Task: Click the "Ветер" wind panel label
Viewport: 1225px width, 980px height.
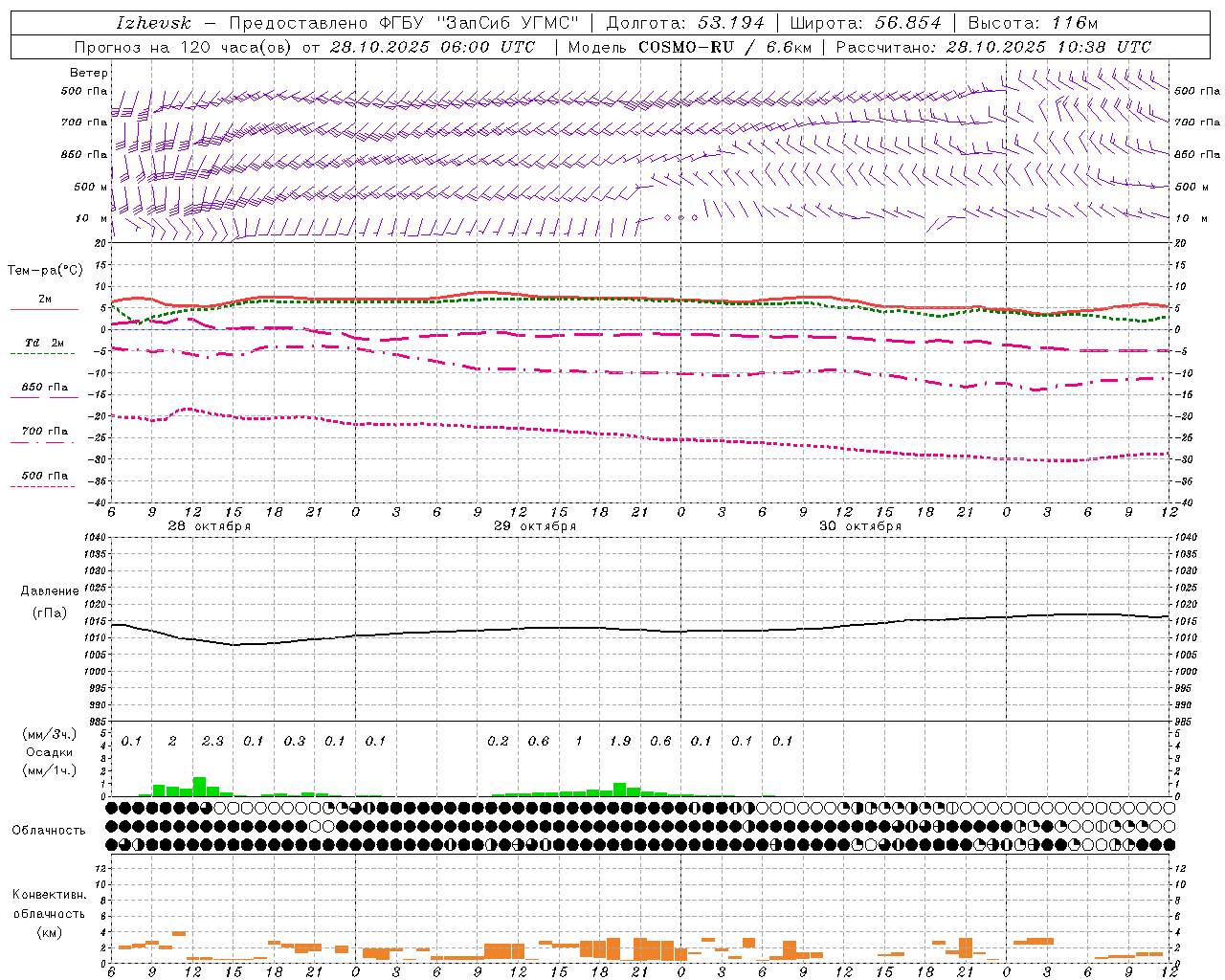Action: pos(89,73)
